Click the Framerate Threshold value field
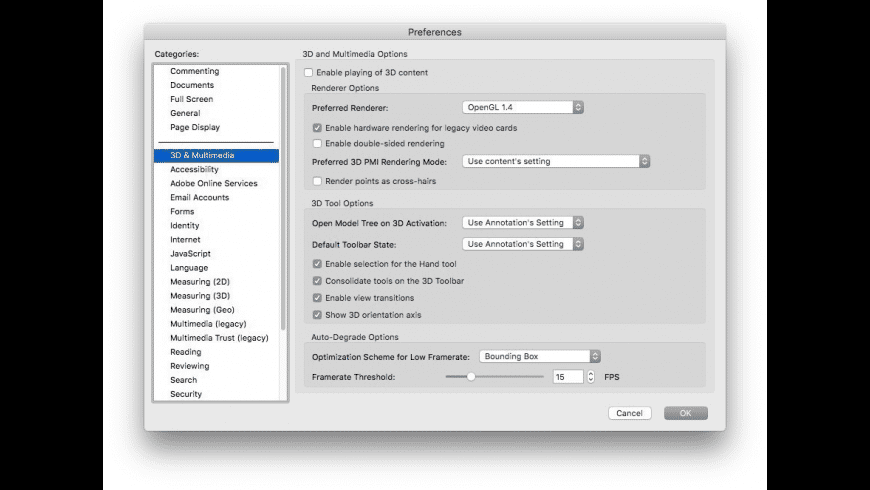The image size is (870, 490). tap(568, 377)
